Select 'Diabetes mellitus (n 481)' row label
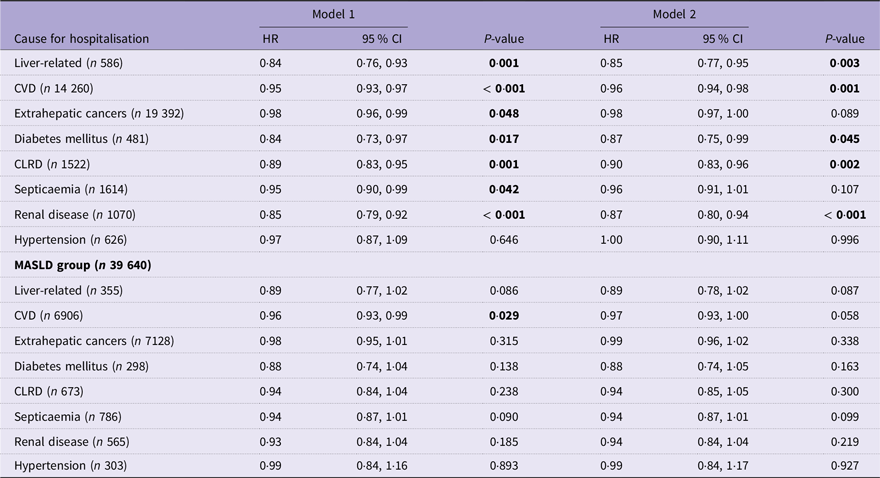This screenshot has height=478, width=880. click(81, 139)
